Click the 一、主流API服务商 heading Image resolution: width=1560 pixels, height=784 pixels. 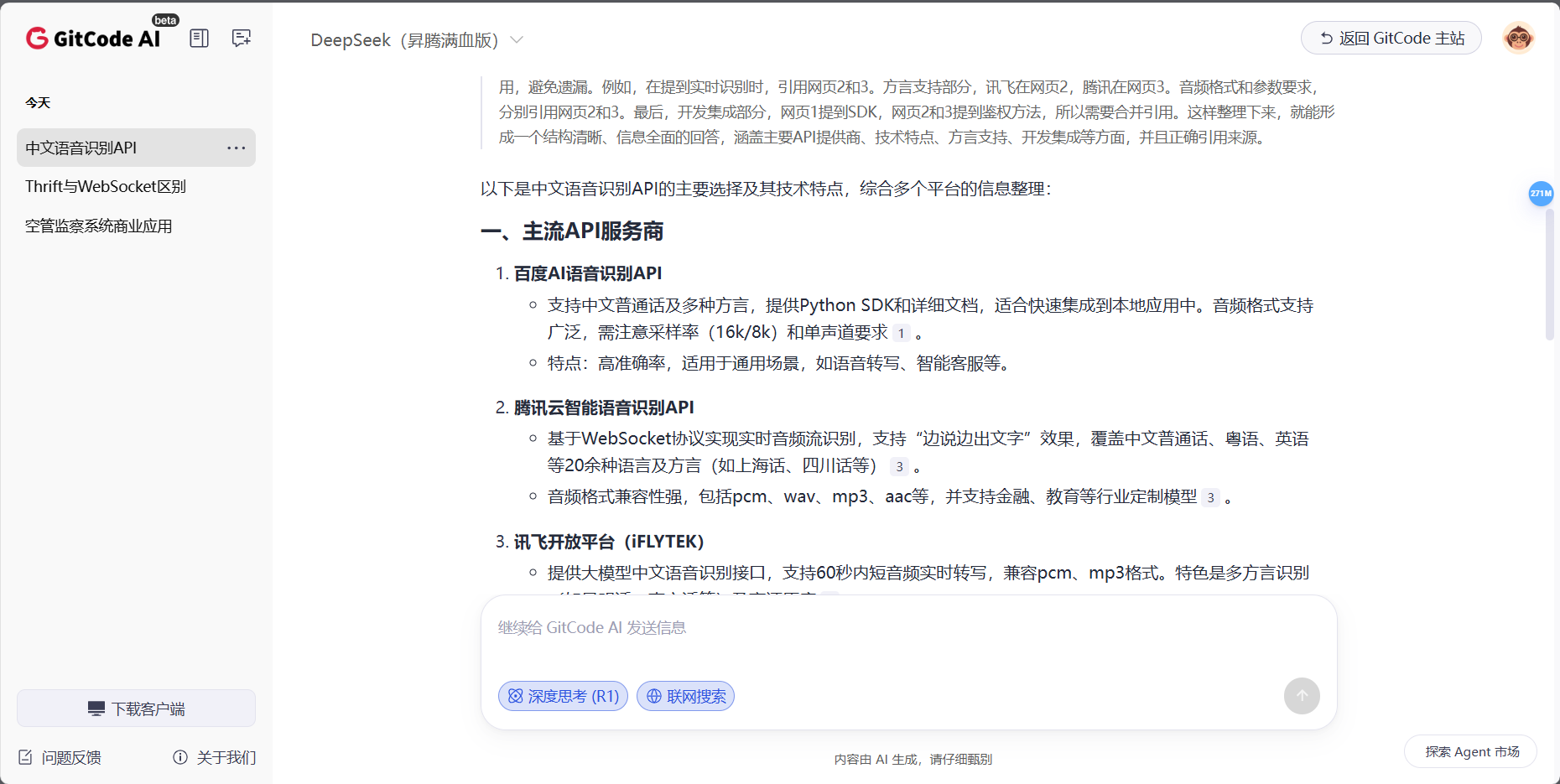coord(572,231)
